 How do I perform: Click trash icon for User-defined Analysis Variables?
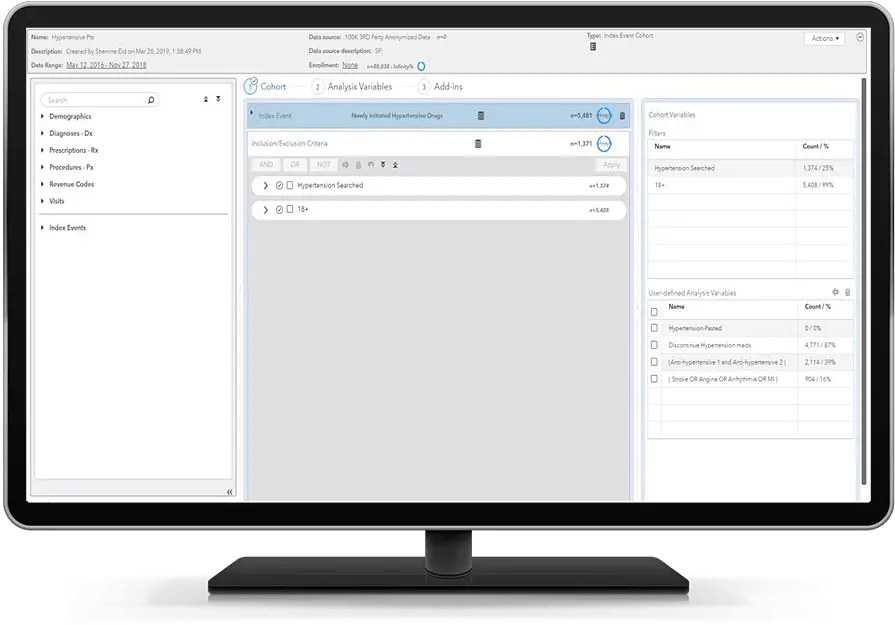point(848,292)
